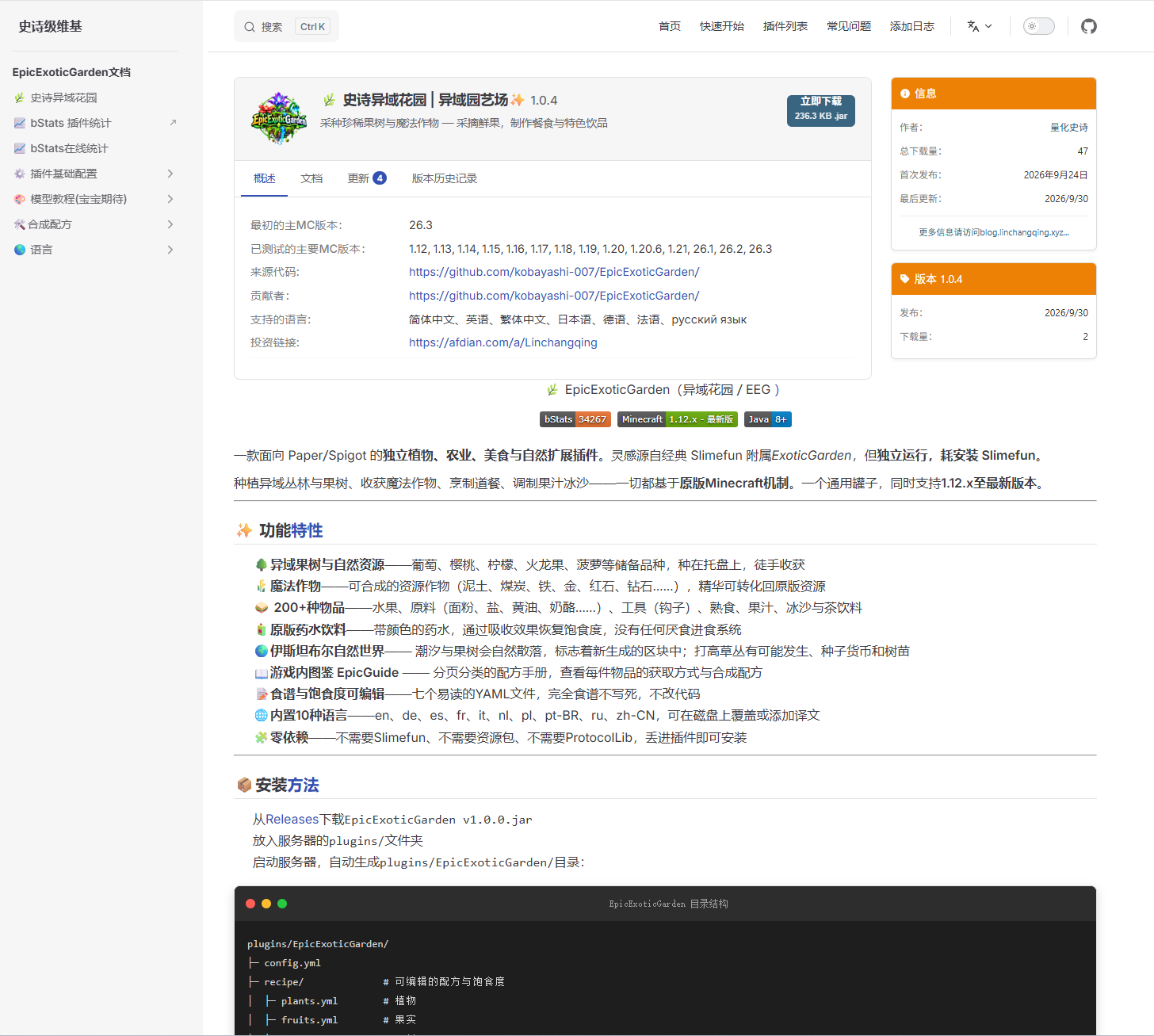
Task: Click the bStats 34267 badge
Action: (575, 419)
